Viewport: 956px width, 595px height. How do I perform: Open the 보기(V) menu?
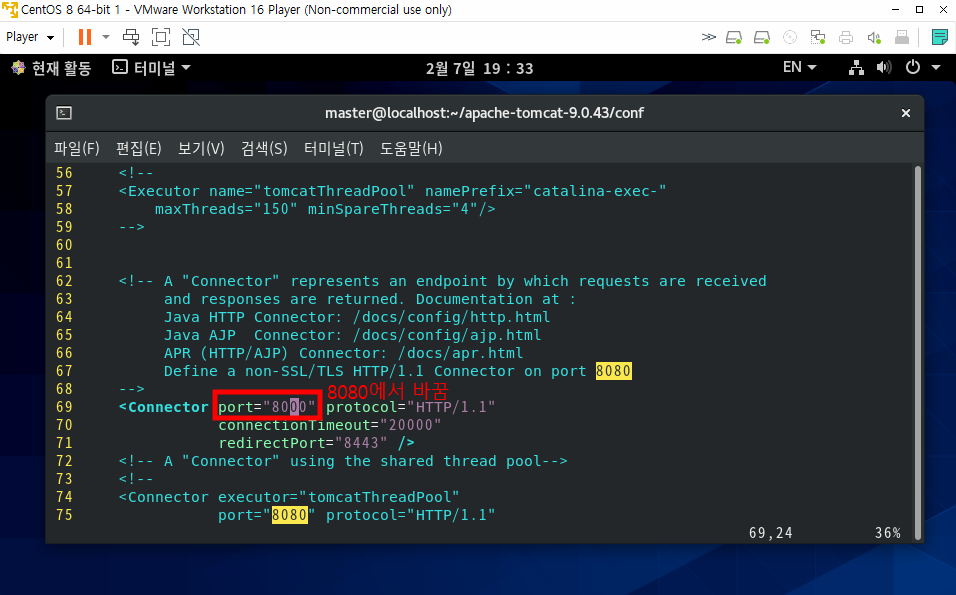click(201, 148)
